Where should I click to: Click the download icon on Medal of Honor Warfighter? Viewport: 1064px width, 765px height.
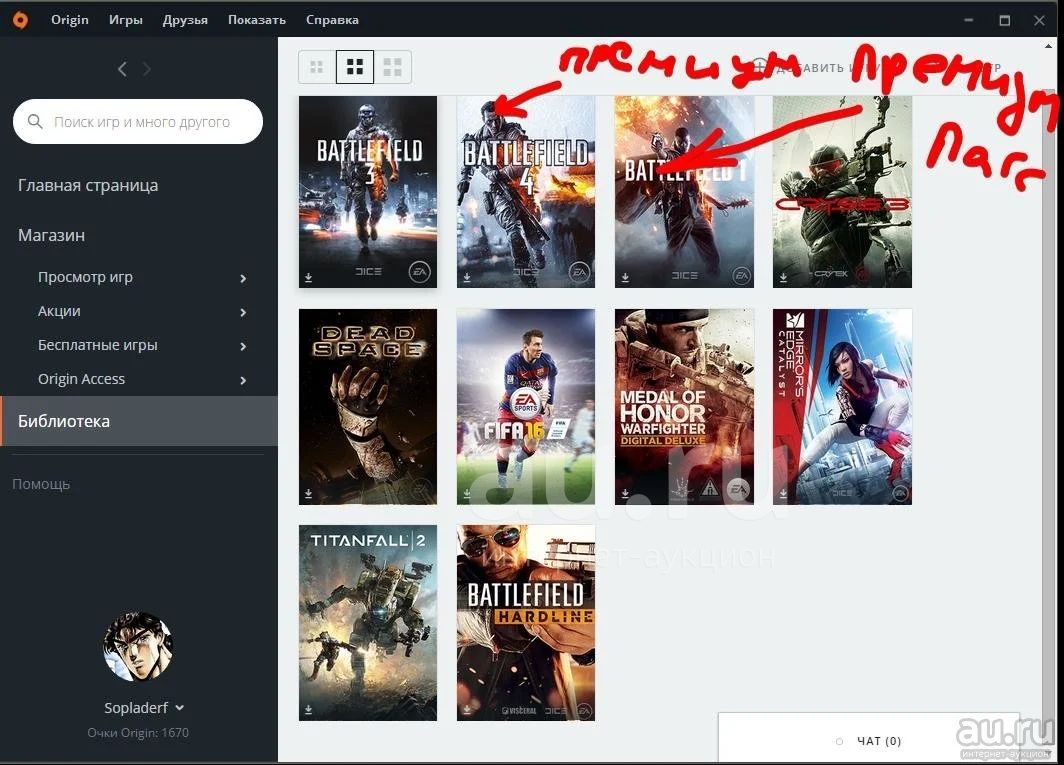point(625,493)
